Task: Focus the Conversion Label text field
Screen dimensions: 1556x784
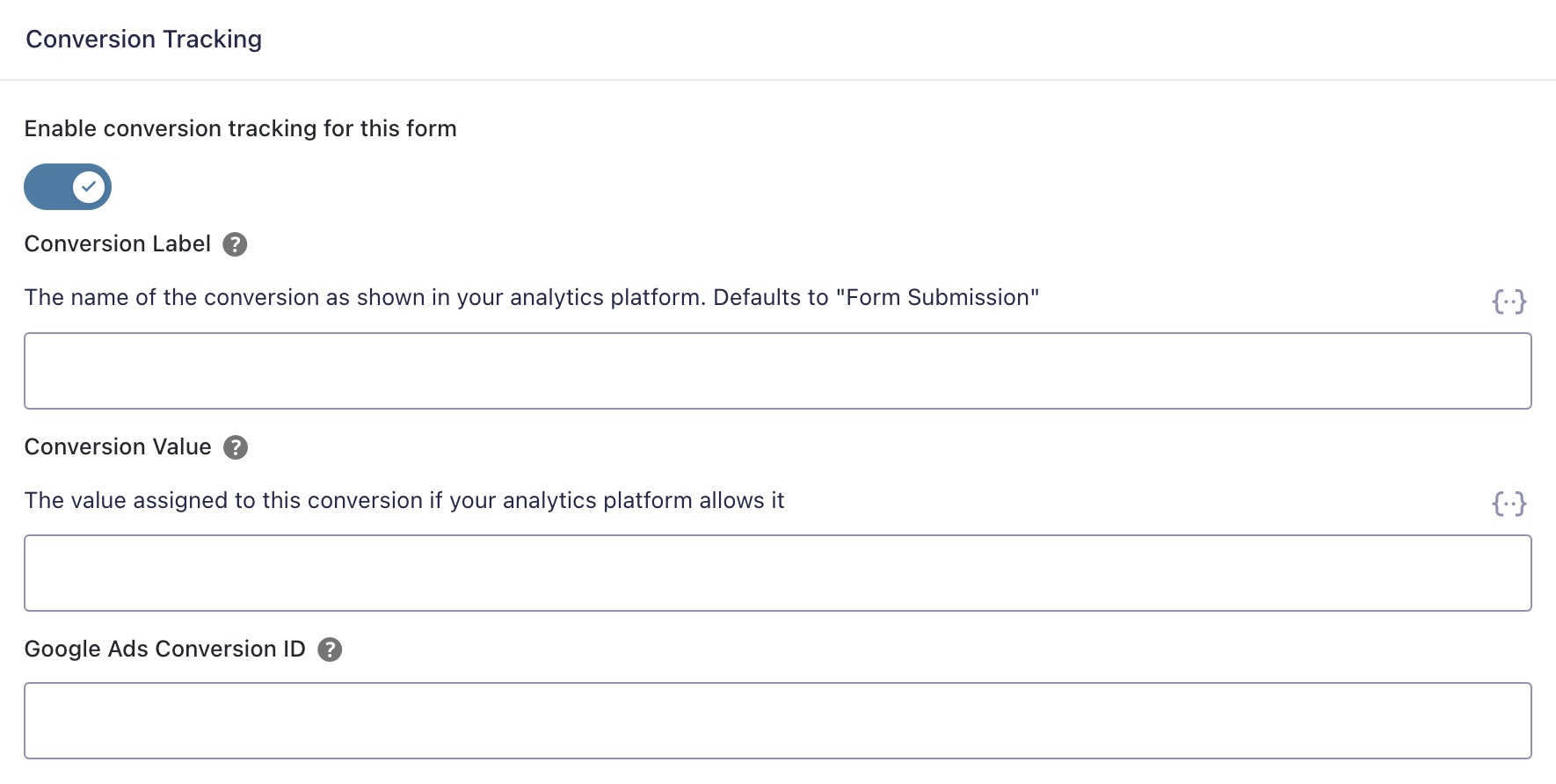Action: coord(777,371)
